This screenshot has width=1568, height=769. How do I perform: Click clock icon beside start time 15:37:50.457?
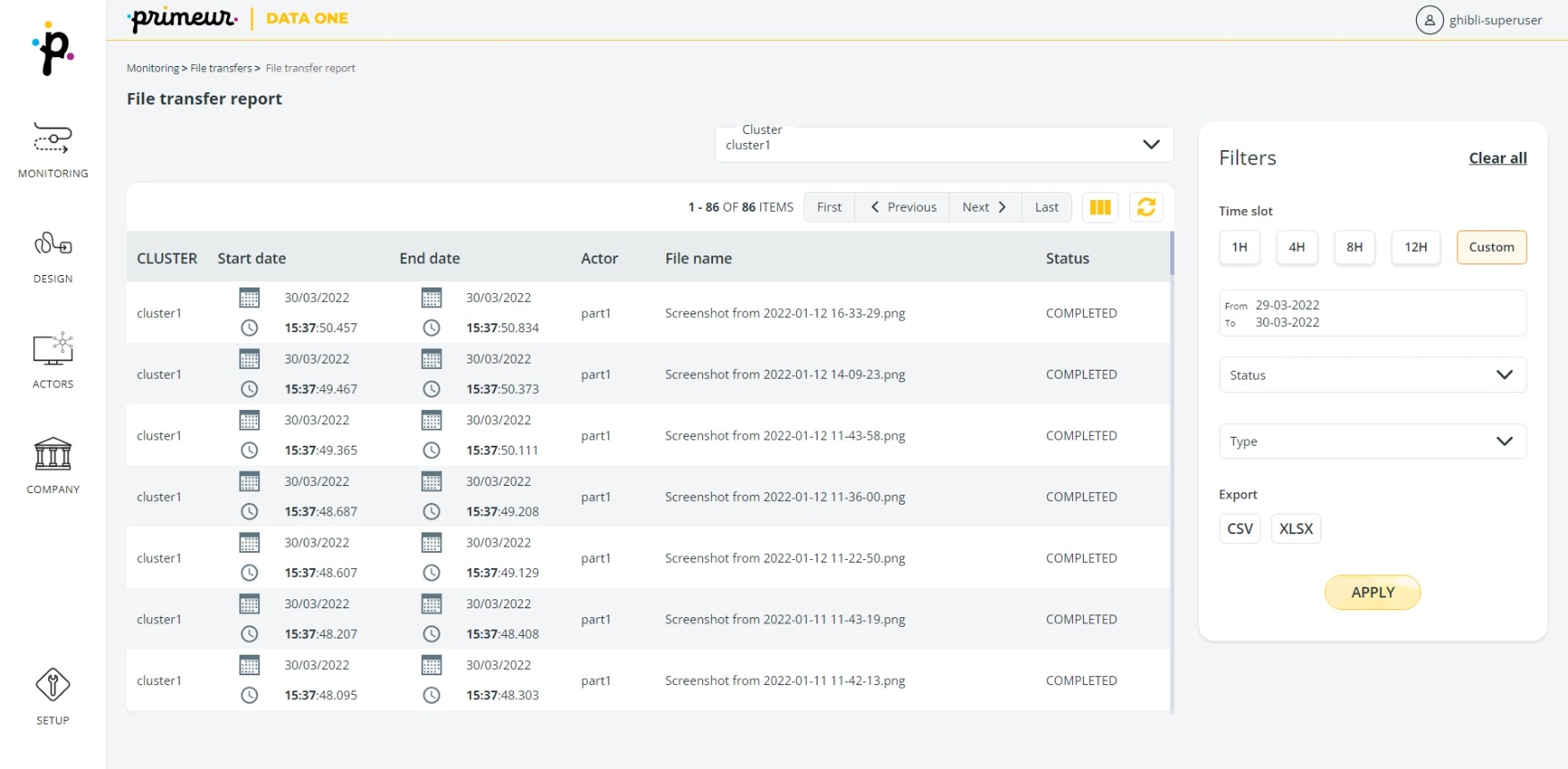[249, 328]
